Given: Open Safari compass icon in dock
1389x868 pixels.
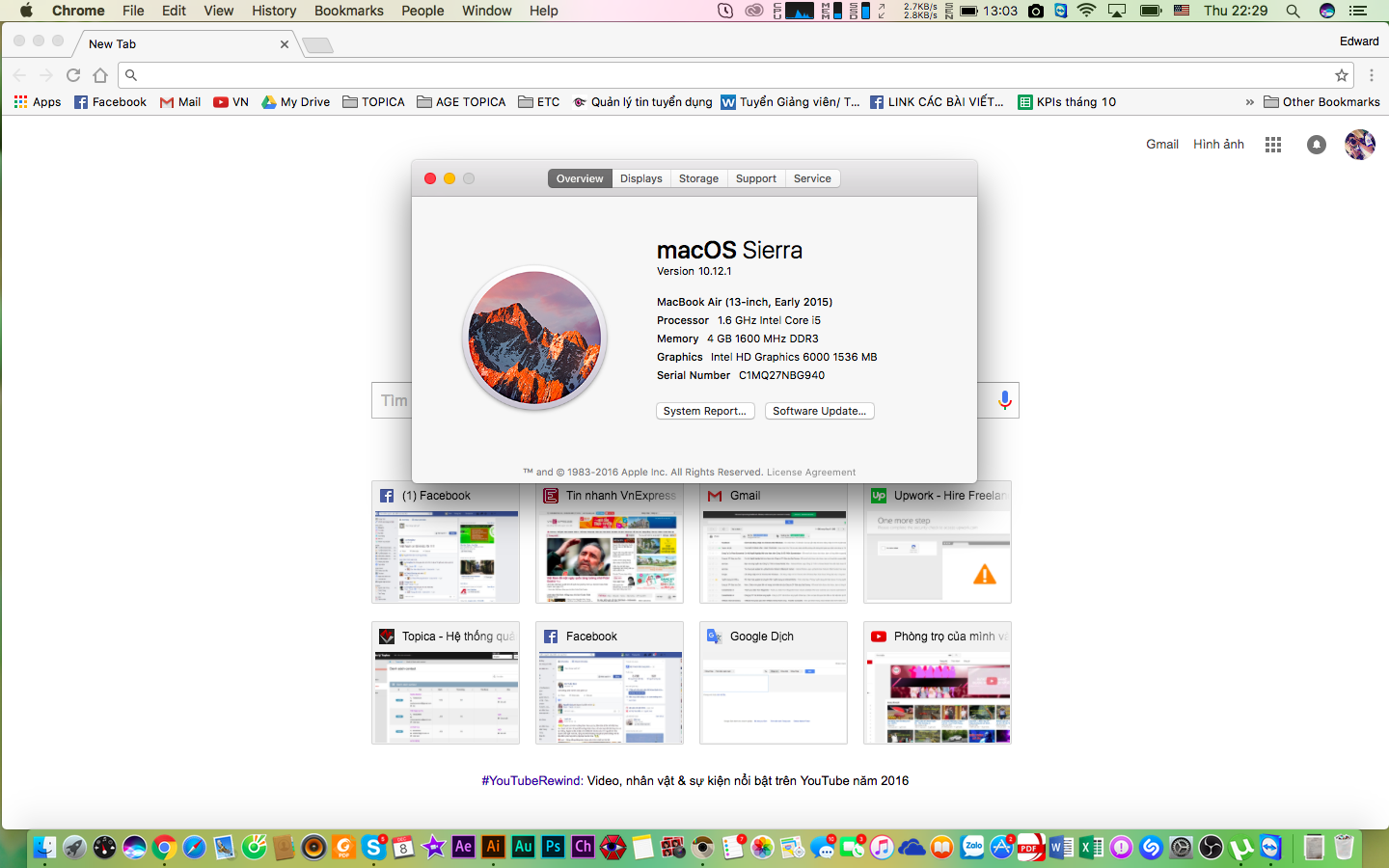Looking at the screenshot, I should [x=194, y=848].
